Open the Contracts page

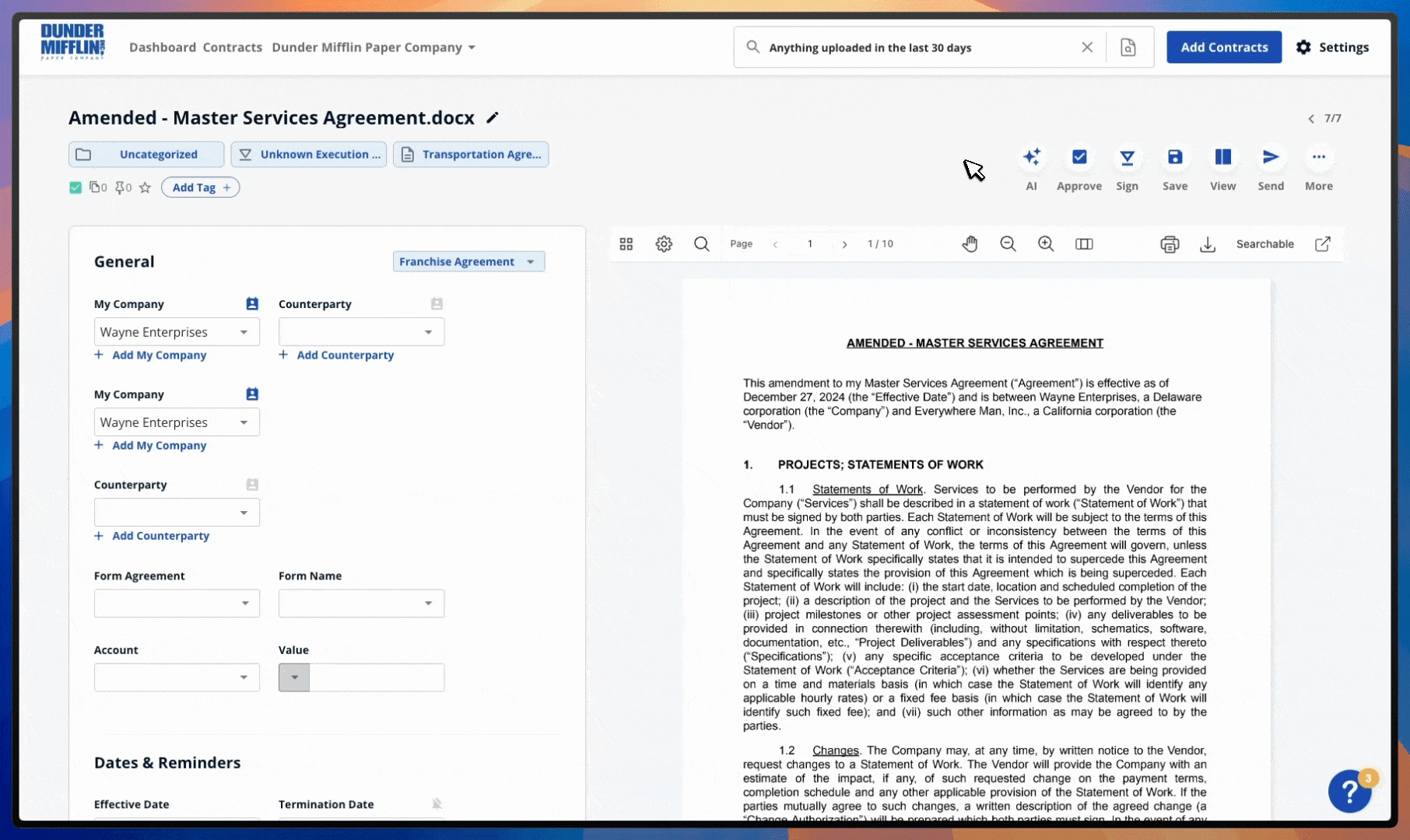pyautogui.click(x=233, y=47)
